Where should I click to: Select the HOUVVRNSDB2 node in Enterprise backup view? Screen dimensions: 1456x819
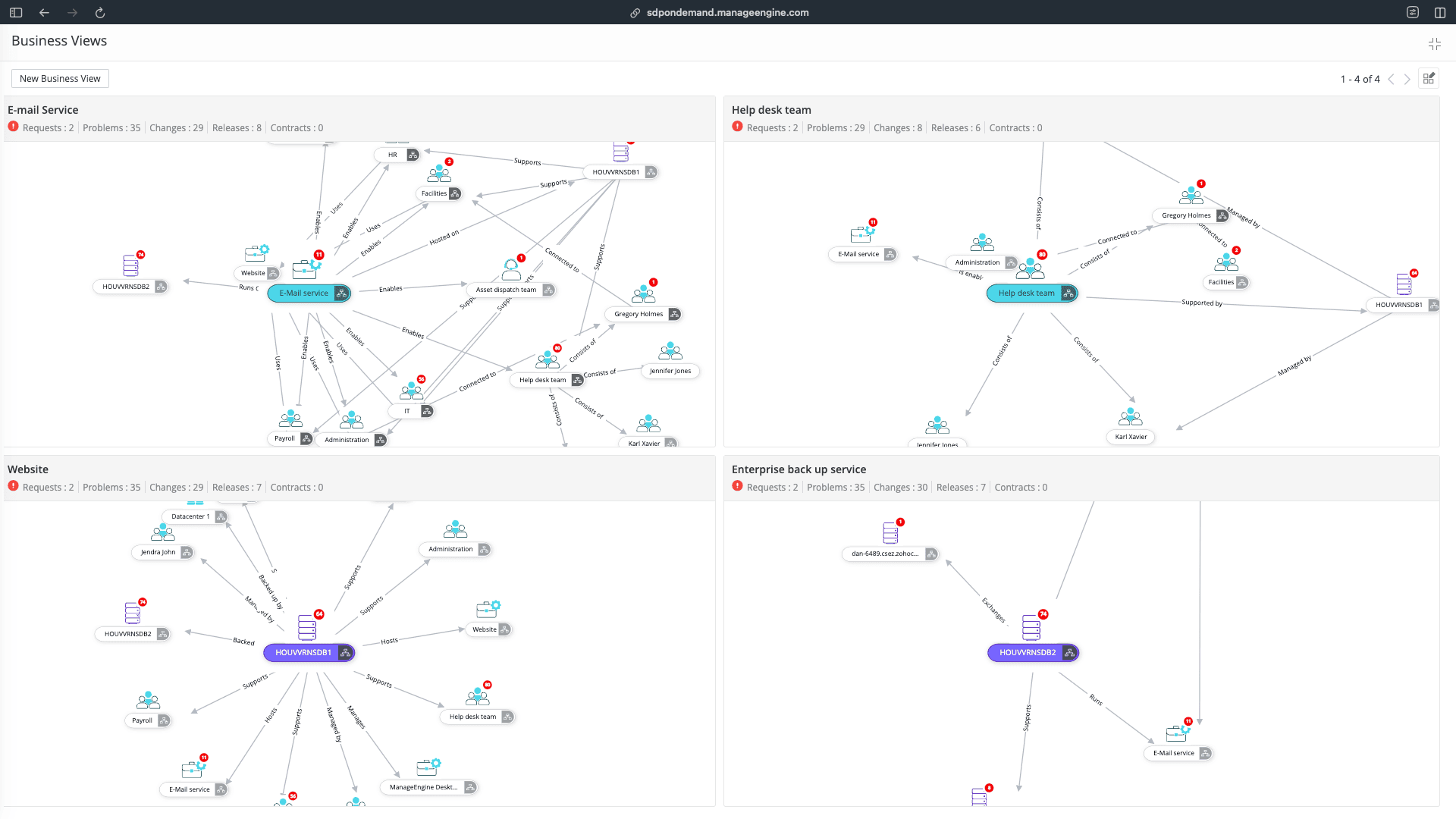tap(1027, 653)
